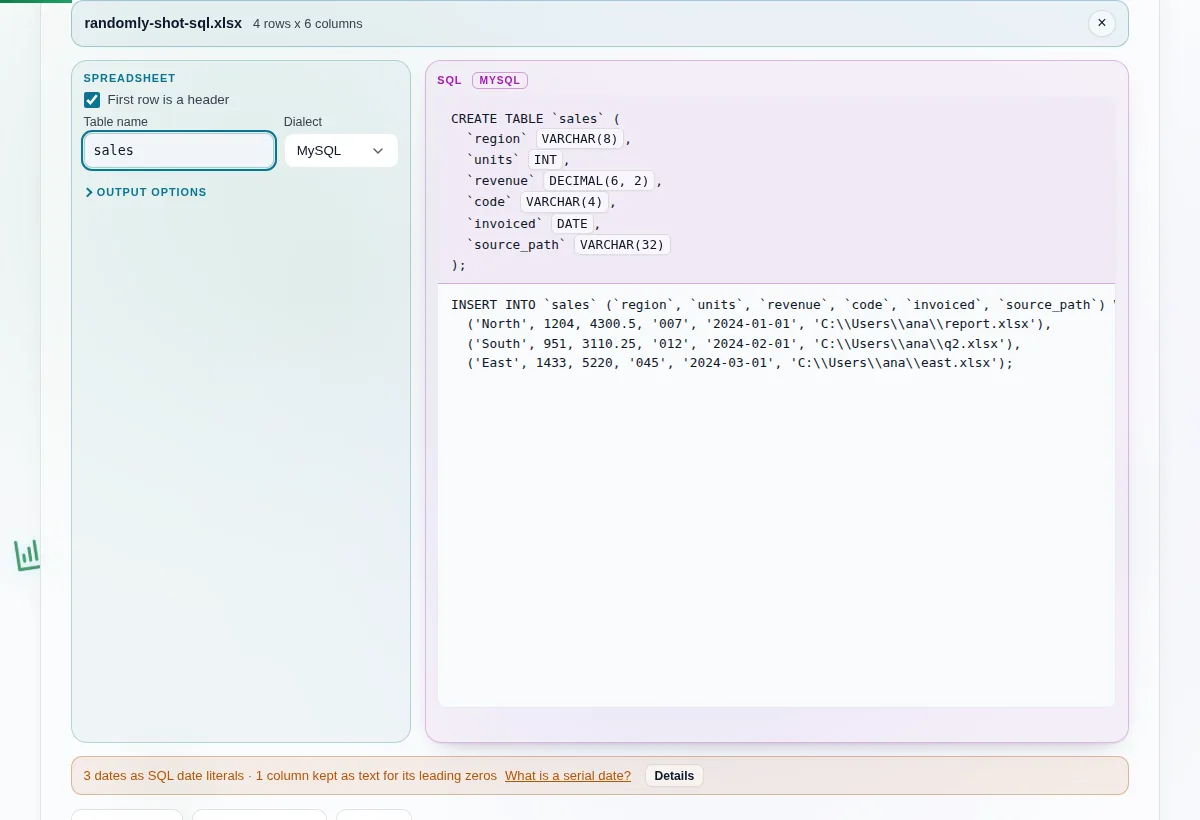Click the 'CREATE TABLE `sales` (' line
1200x820 pixels.
[536, 118]
